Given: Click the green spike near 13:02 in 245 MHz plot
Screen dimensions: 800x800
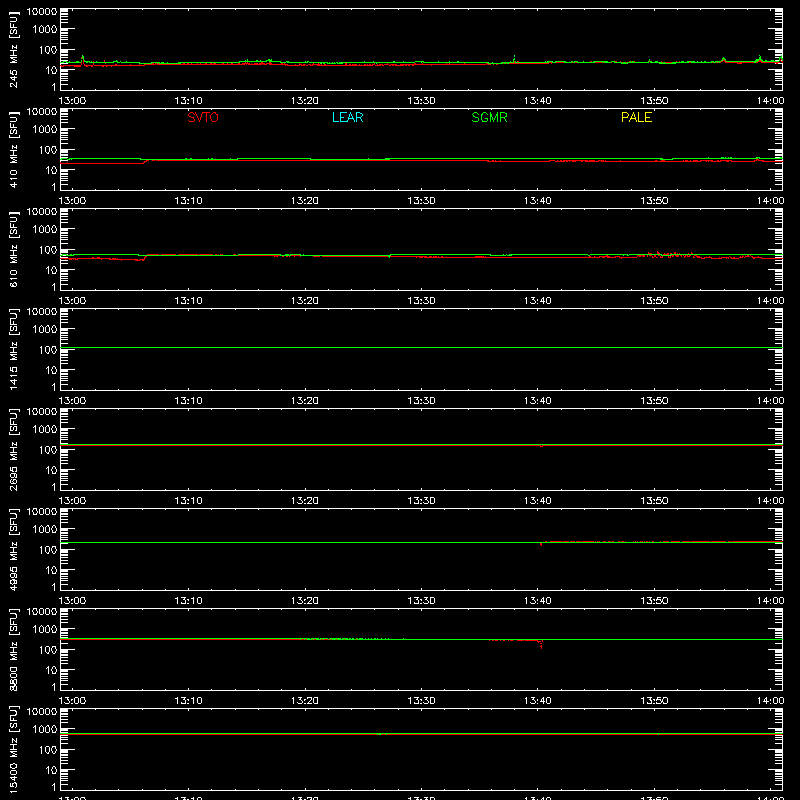Looking at the screenshot, I should pyautogui.click(x=83, y=58).
